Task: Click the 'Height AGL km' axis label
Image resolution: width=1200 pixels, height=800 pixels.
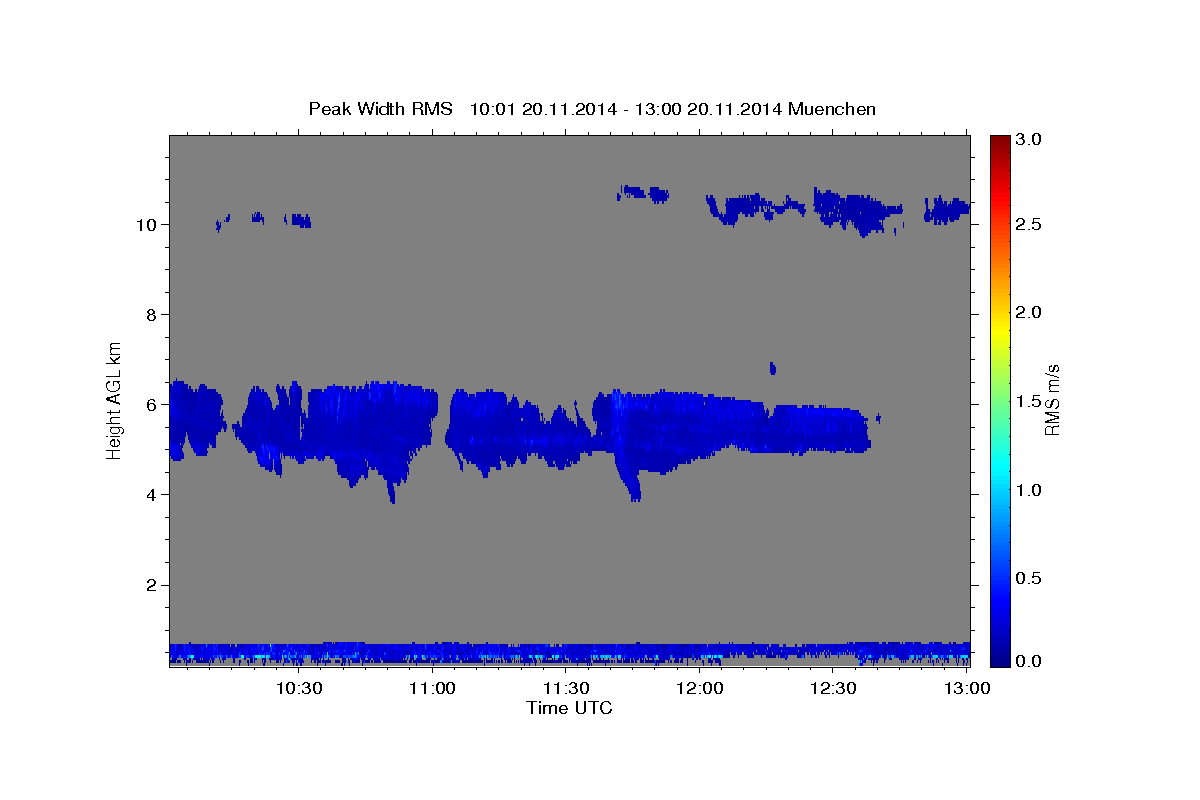Action: (115, 399)
